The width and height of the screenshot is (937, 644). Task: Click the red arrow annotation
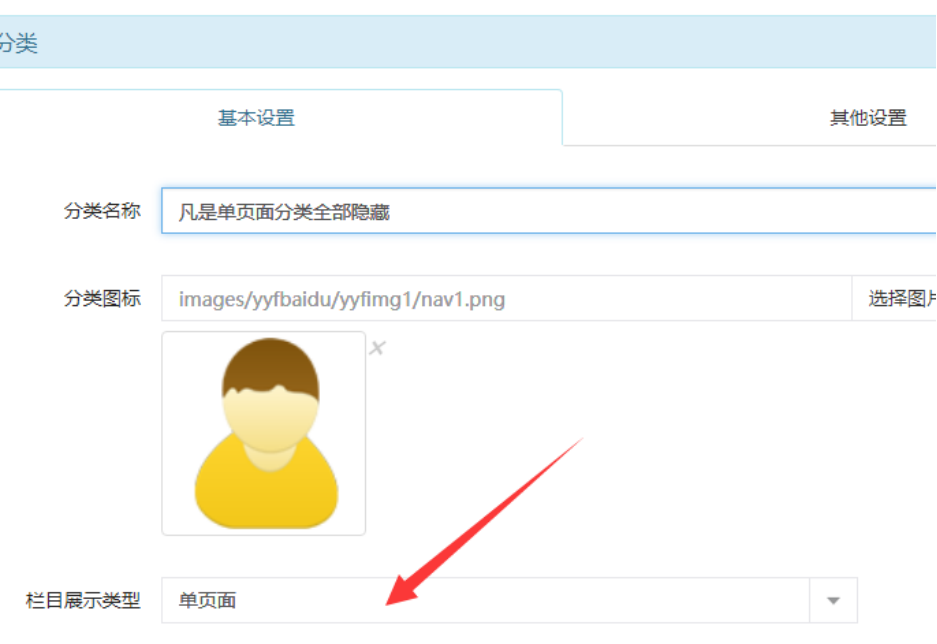pyautogui.click(x=484, y=521)
